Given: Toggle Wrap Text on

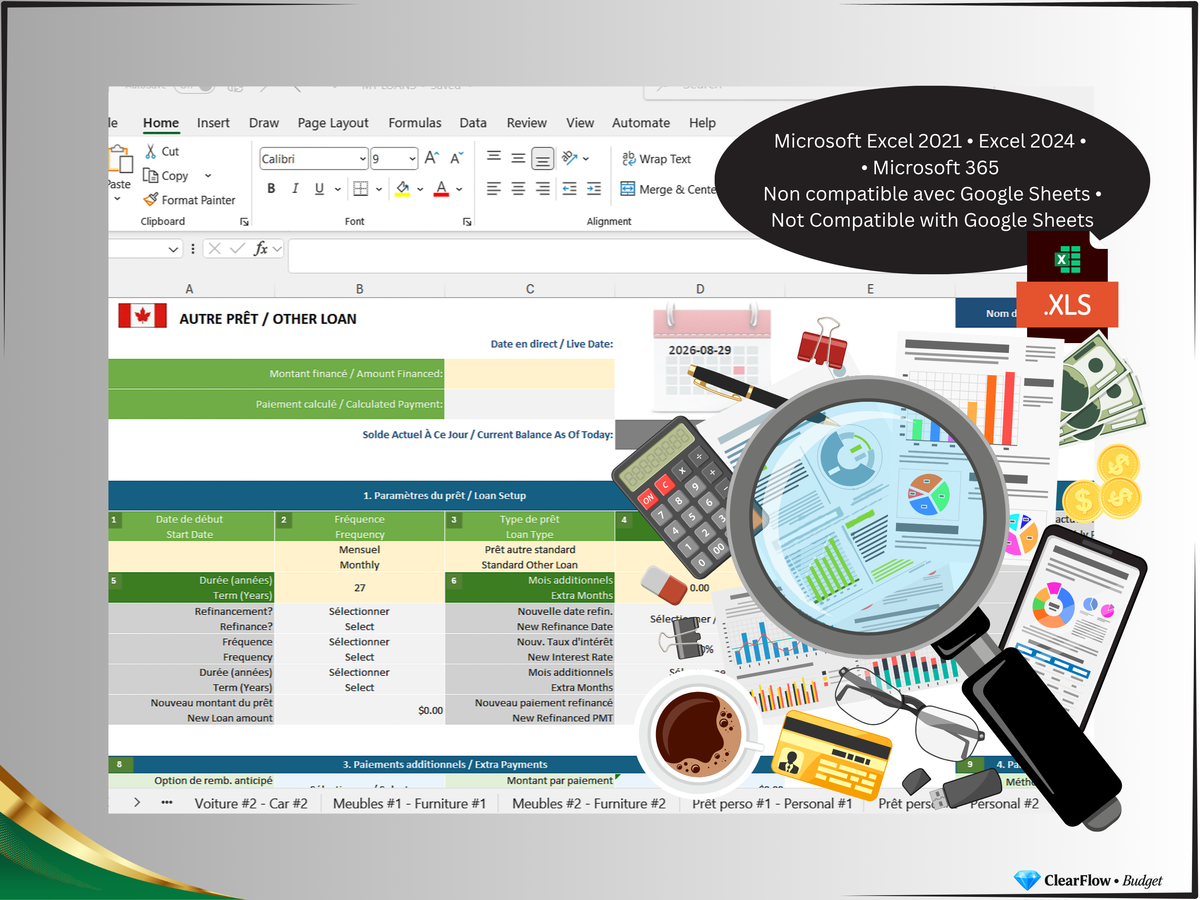Looking at the screenshot, I should point(656,159).
